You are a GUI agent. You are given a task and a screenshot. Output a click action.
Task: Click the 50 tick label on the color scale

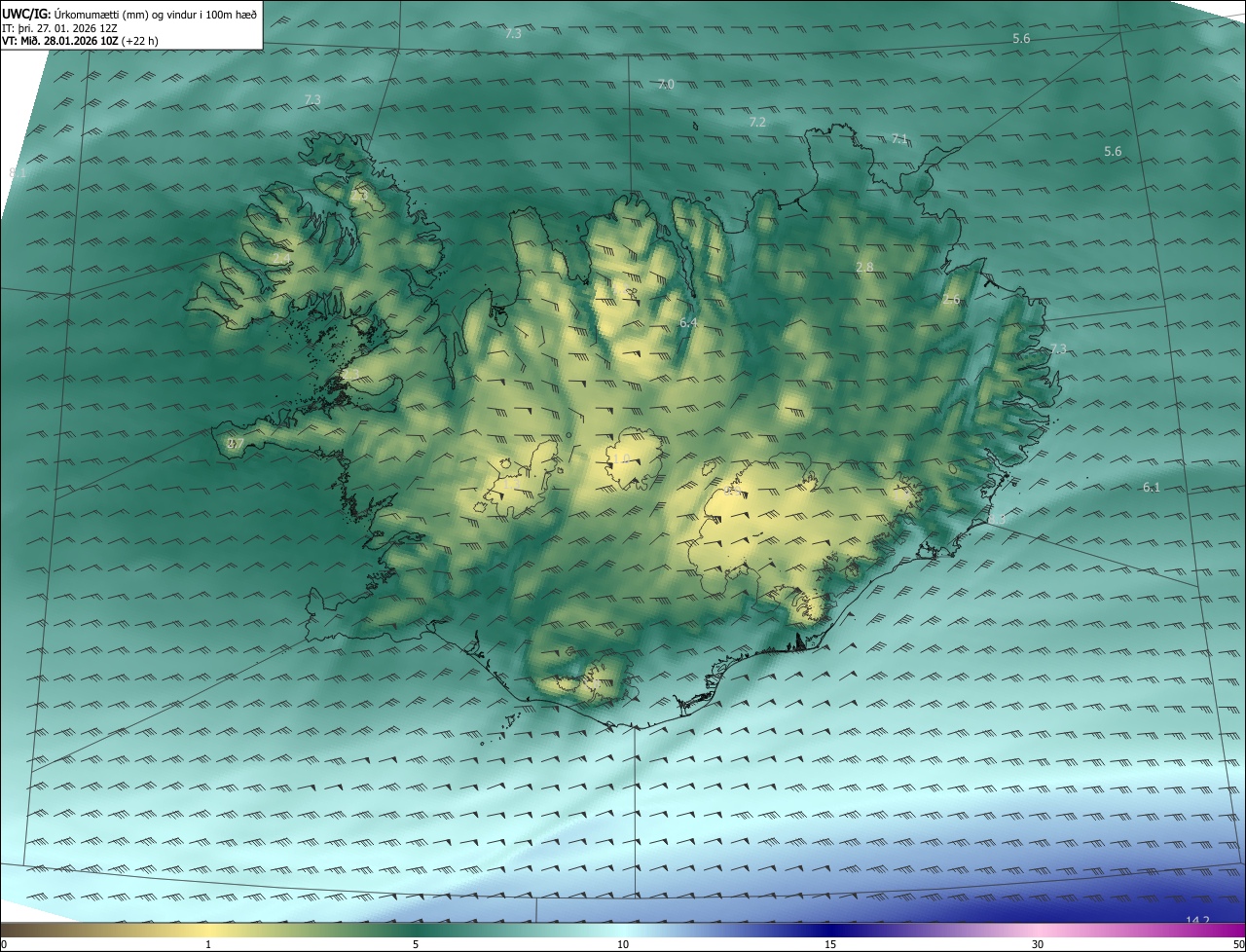(1238, 944)
